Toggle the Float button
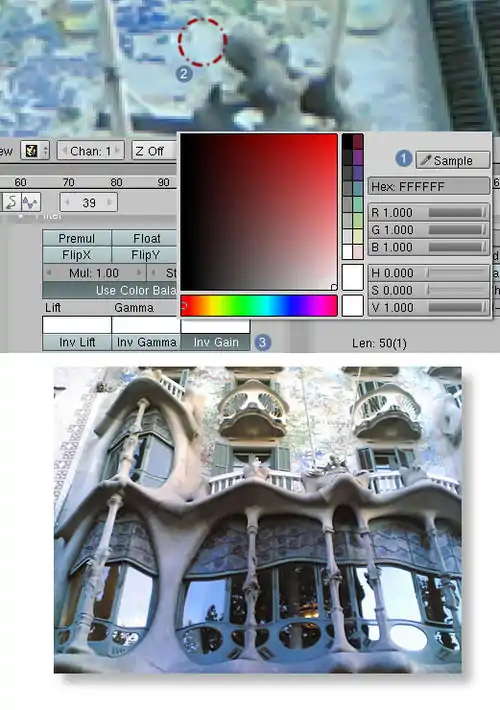The width and height of the screenshot is (500, 710). 146,238
